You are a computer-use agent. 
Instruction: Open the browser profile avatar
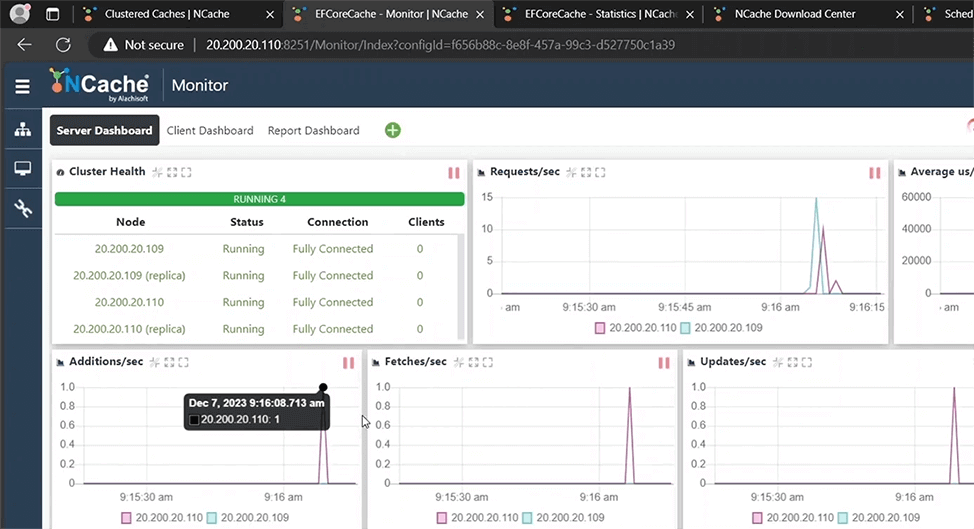point(19,14)
